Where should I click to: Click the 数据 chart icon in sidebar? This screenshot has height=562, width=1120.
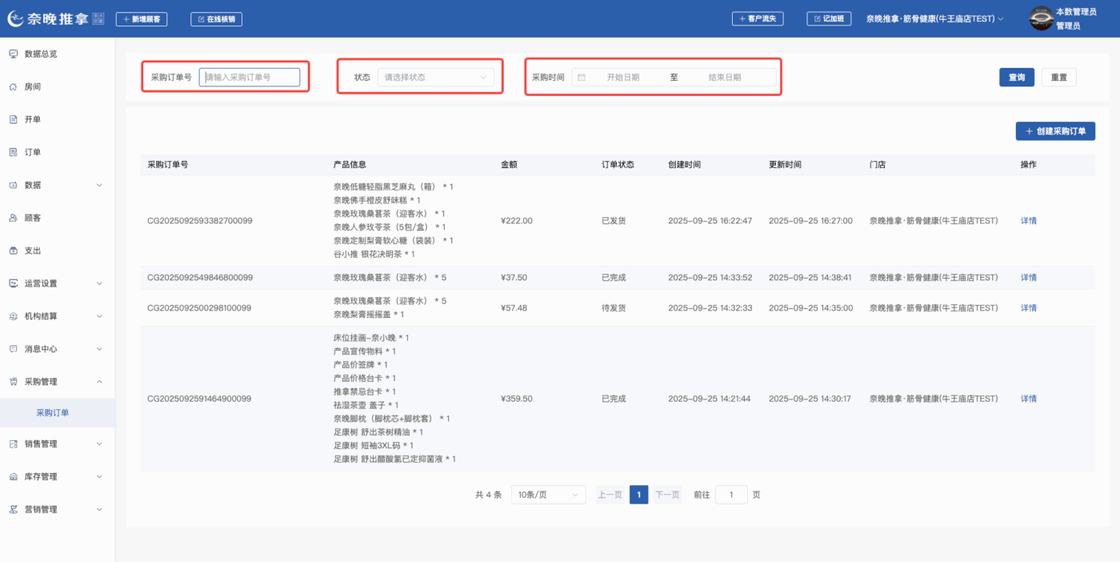(x=13, y=185)
